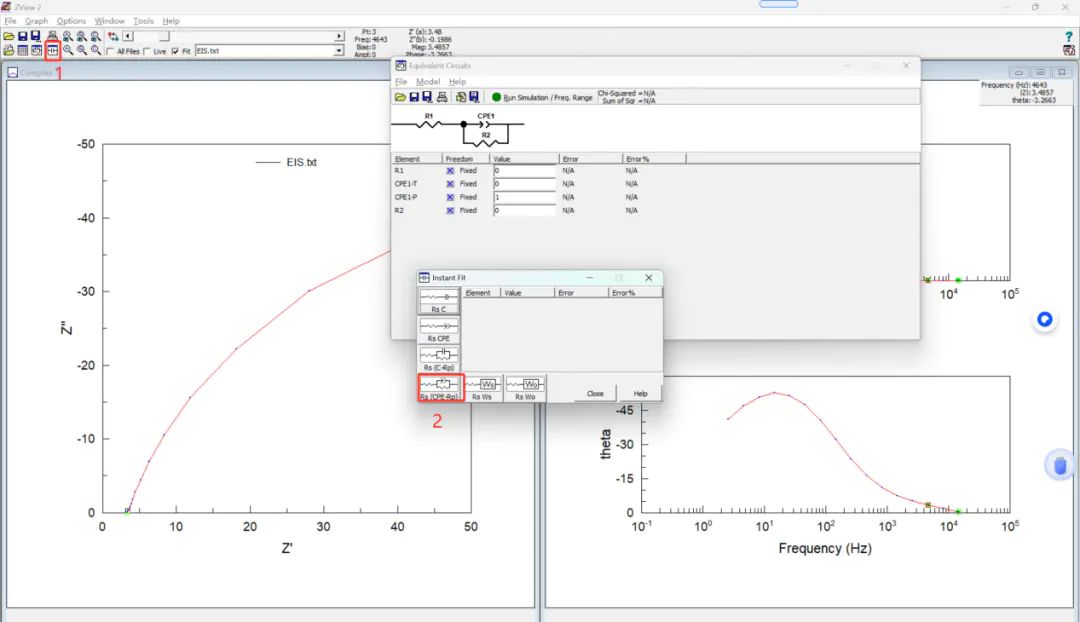Open the Model menu in Equivalent Circuits
This screenshot has width=1080, height=622.
[x=427, y=82]
